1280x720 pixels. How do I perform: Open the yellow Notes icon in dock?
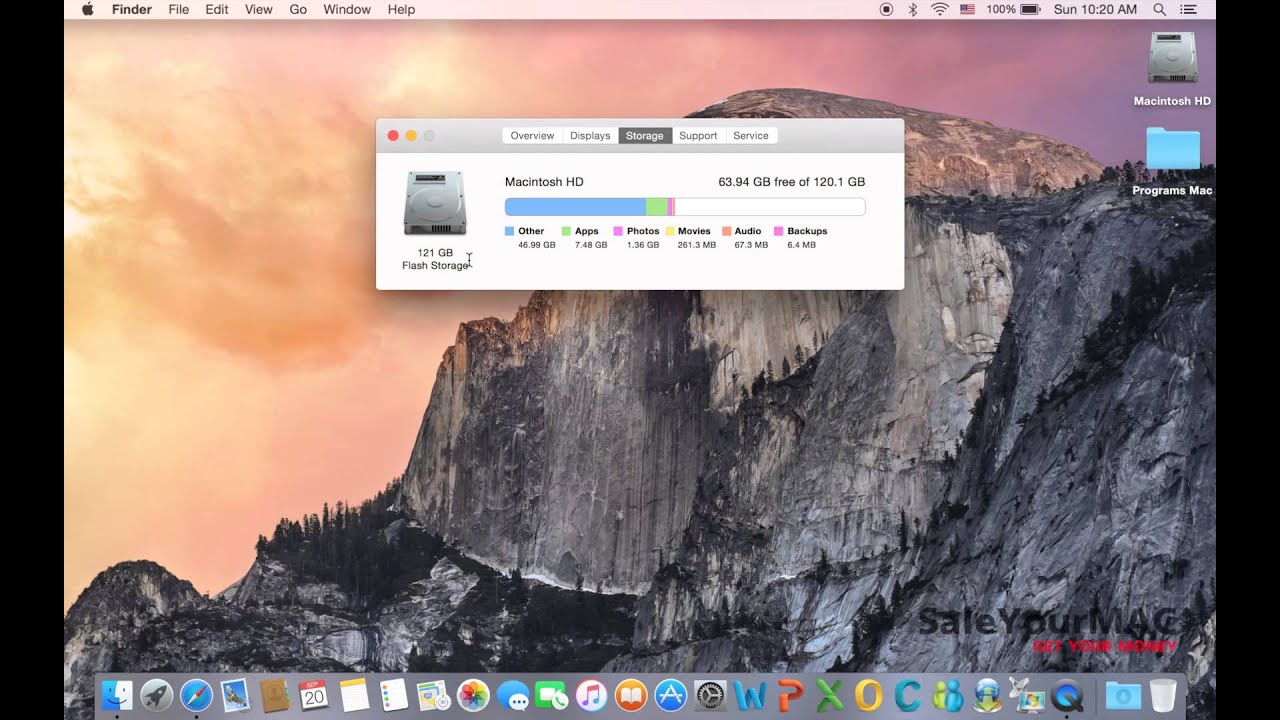click(354, 695)
